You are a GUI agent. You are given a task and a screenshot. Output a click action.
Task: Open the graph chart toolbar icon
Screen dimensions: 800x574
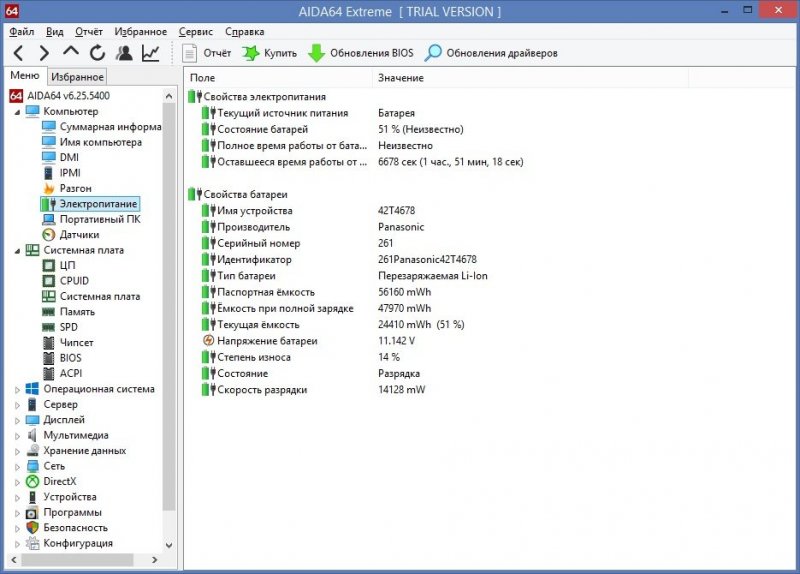pyautogui.click(x=151, y=53)
